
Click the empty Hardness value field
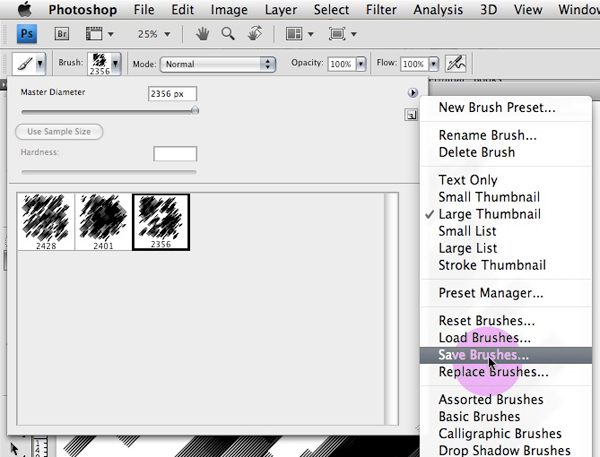175,153
